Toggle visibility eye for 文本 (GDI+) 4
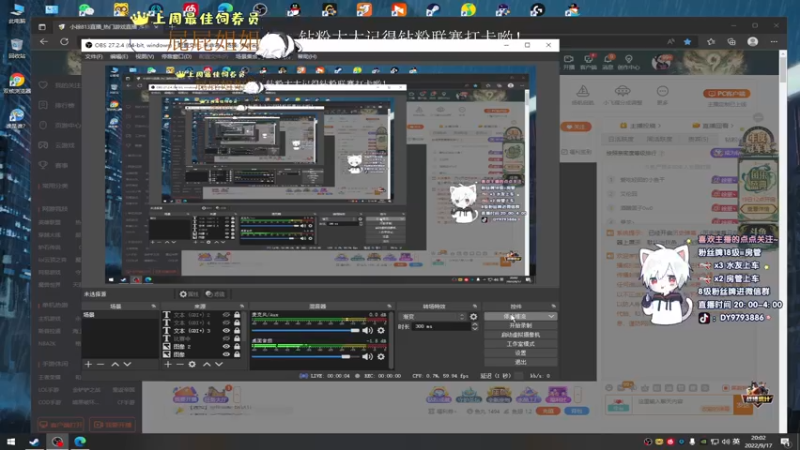The image size is (800, 450). (226, 323)
